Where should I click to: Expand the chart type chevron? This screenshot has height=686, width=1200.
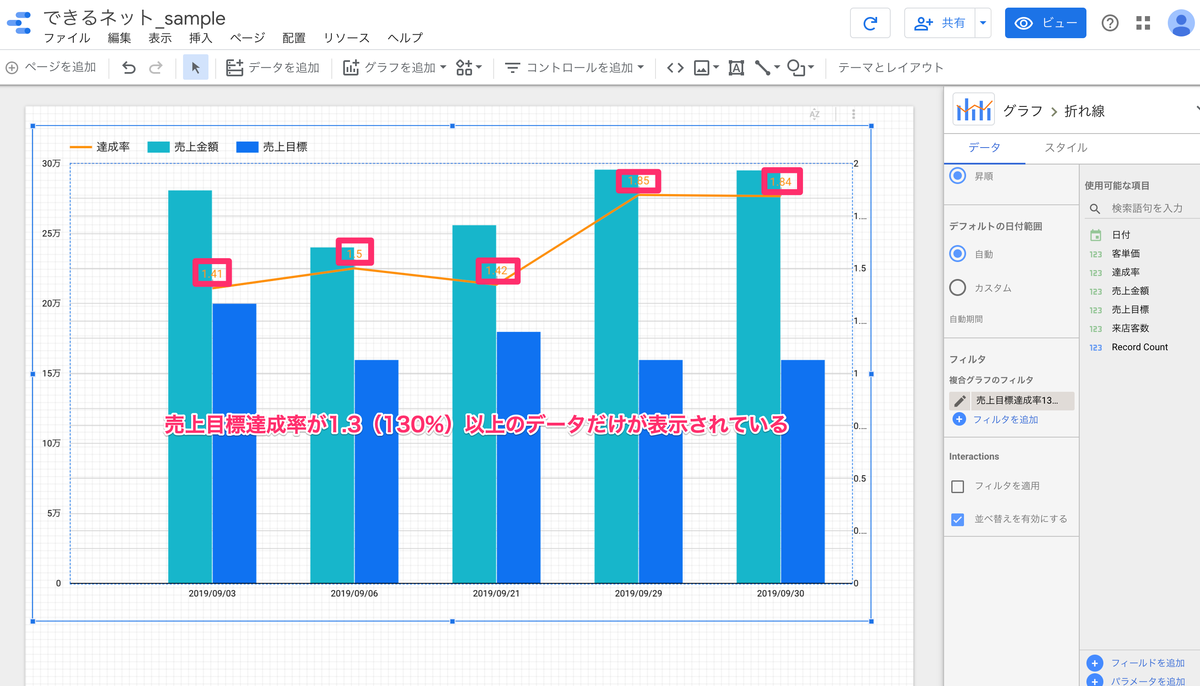point(1196,110)
